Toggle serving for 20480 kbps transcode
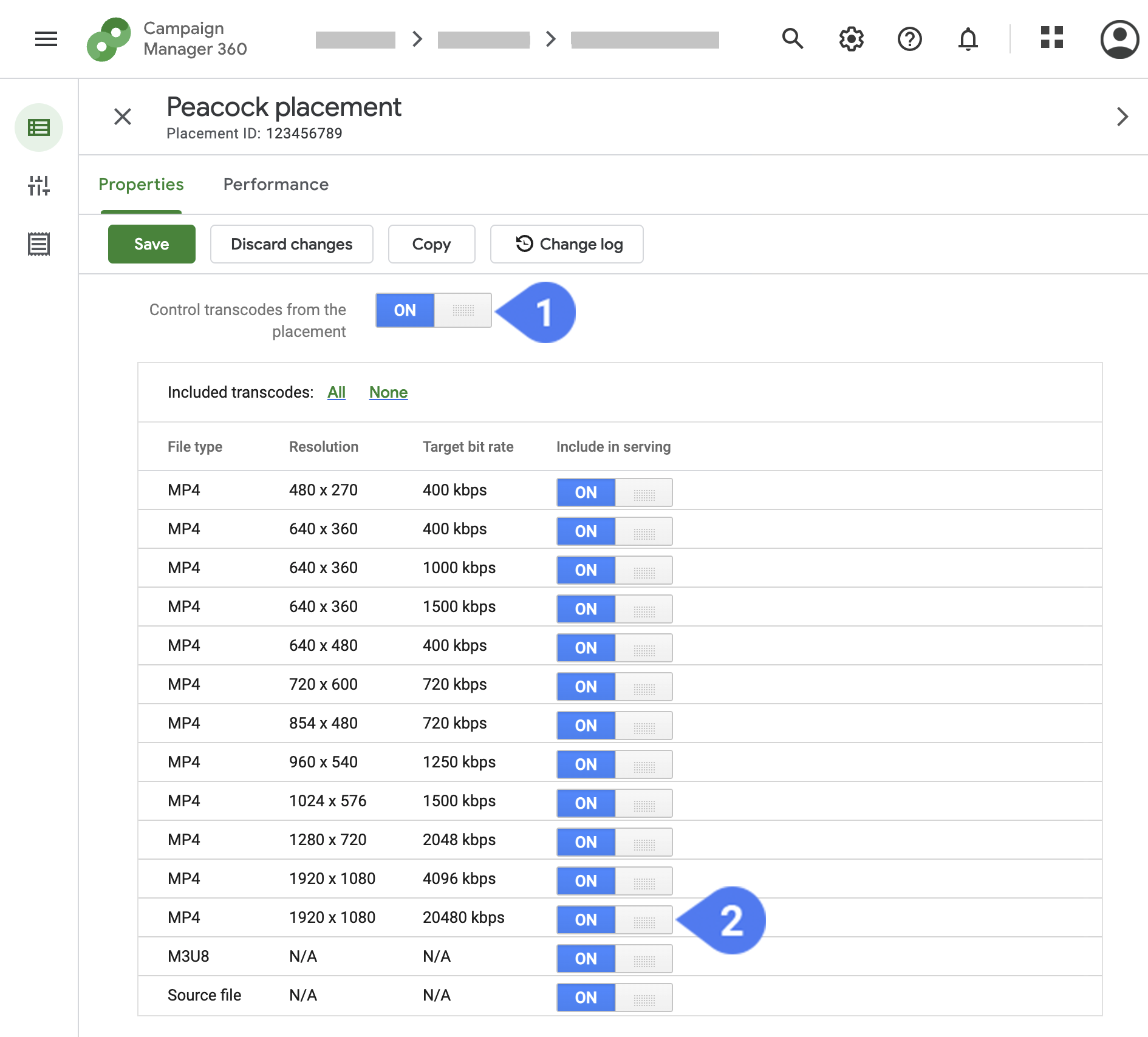Viewport: 1148px width, 1037px height. 615,920
